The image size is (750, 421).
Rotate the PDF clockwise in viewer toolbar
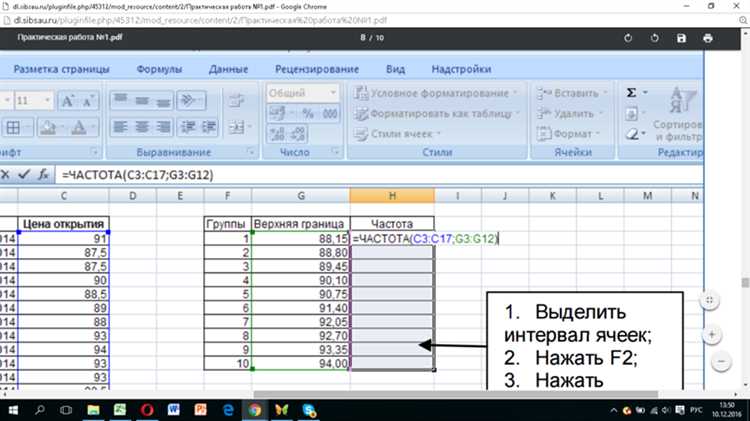click(628, 38)
